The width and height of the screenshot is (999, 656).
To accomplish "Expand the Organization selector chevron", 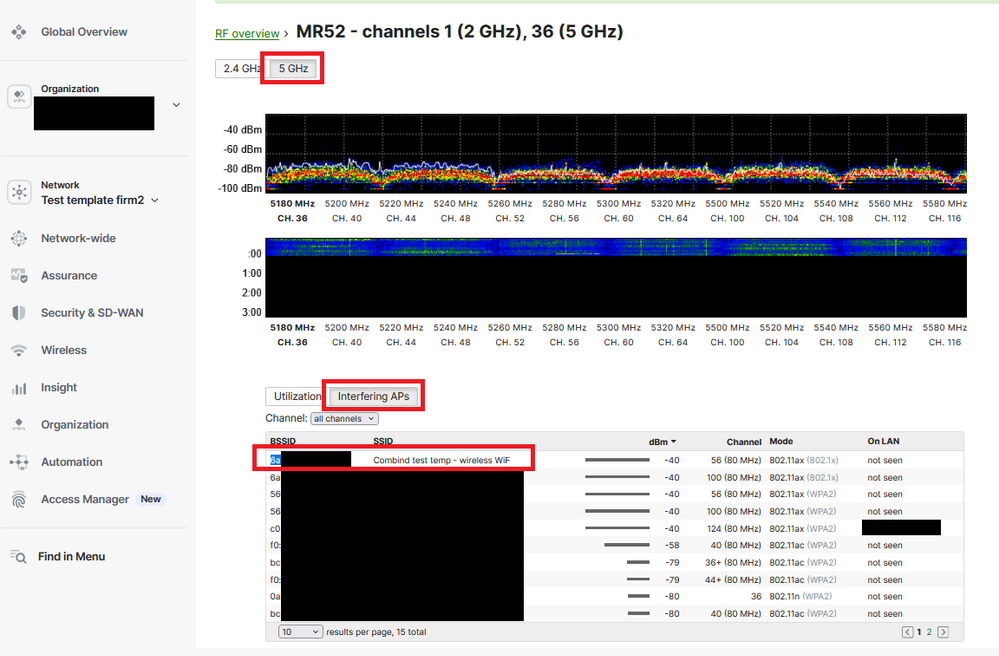I will coord(177,104).
